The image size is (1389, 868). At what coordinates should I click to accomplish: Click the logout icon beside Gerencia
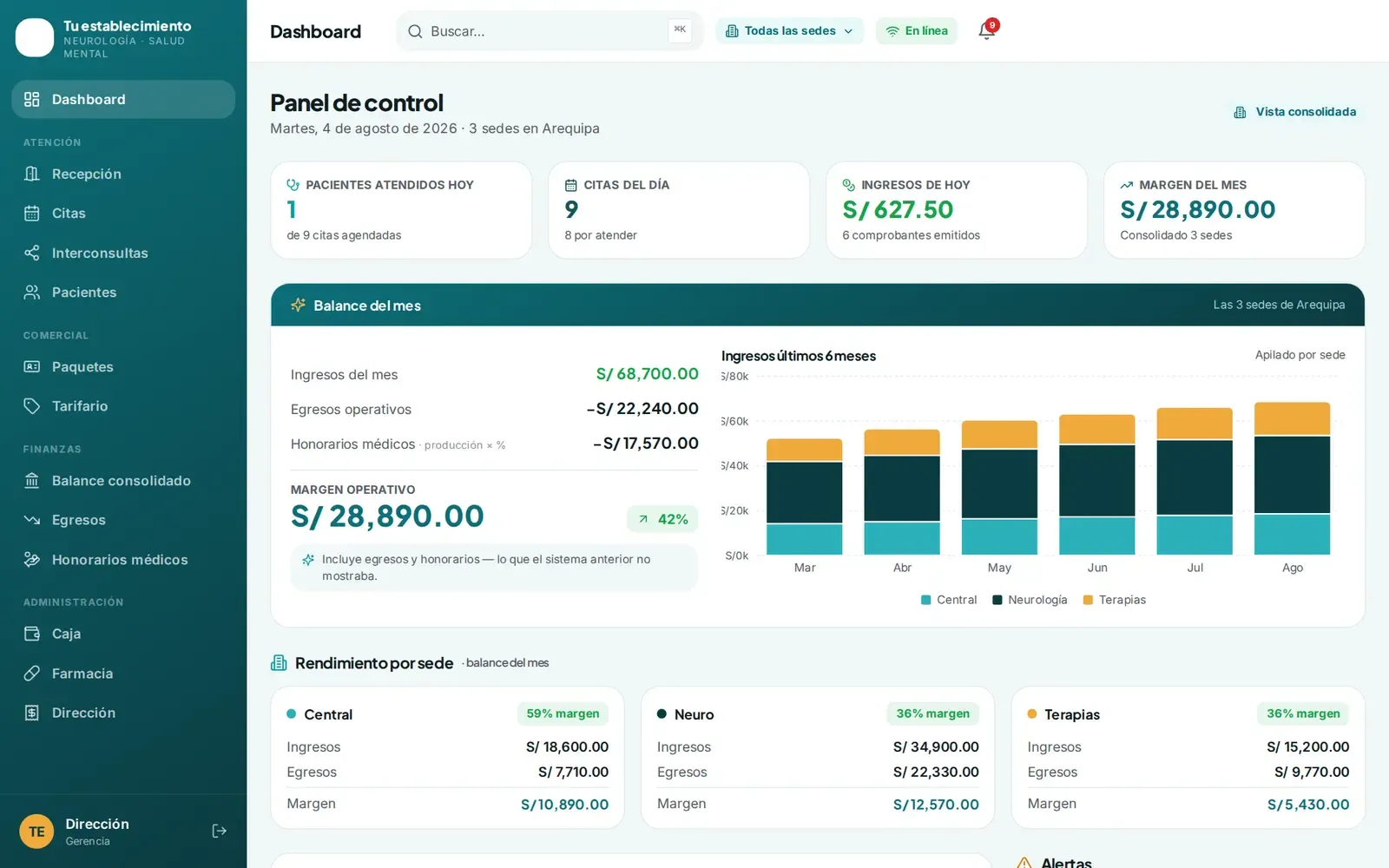220,832
